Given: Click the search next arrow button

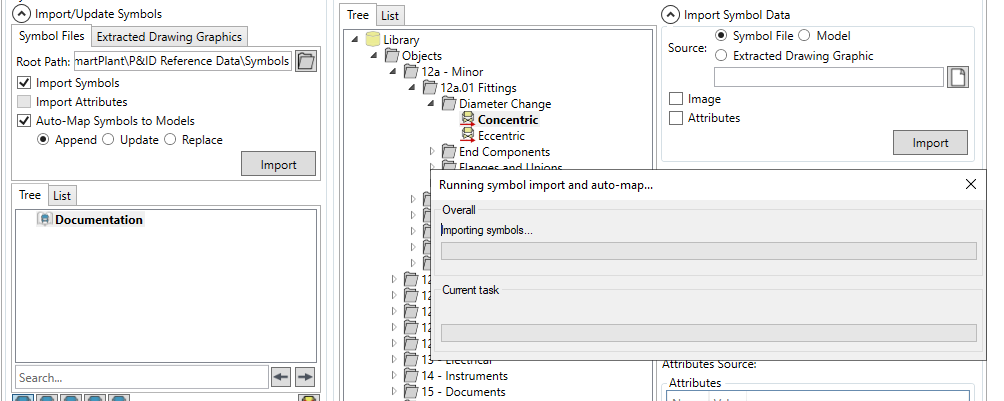Looking at the screenshot, I should (x=305, y=377).
